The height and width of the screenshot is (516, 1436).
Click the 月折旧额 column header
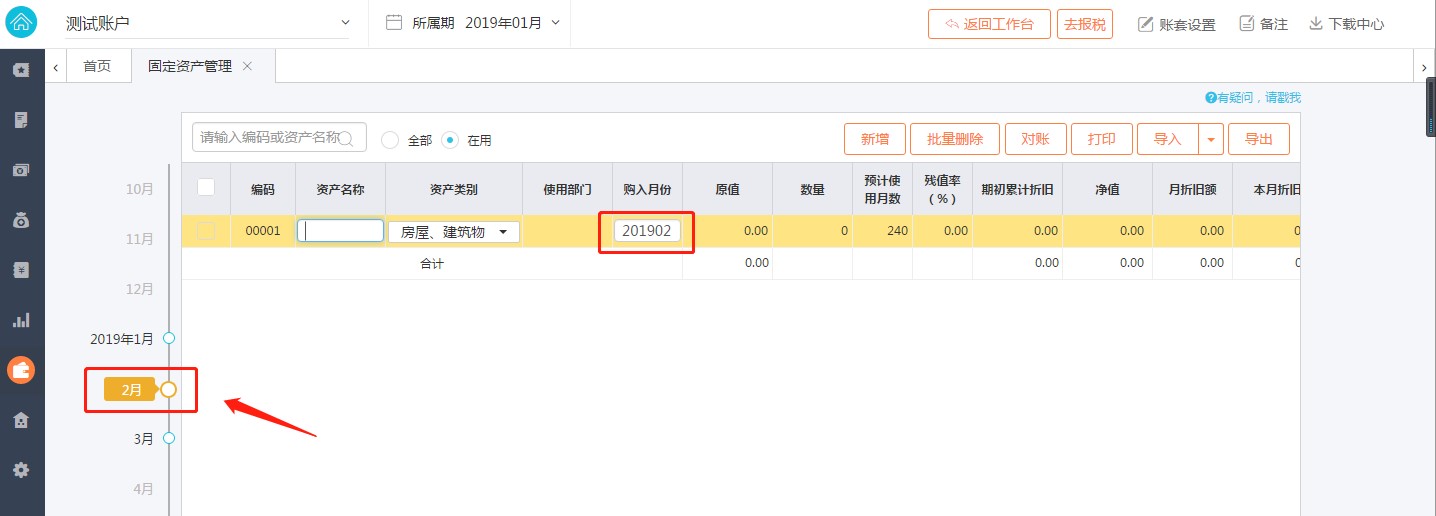(1192, 188)
